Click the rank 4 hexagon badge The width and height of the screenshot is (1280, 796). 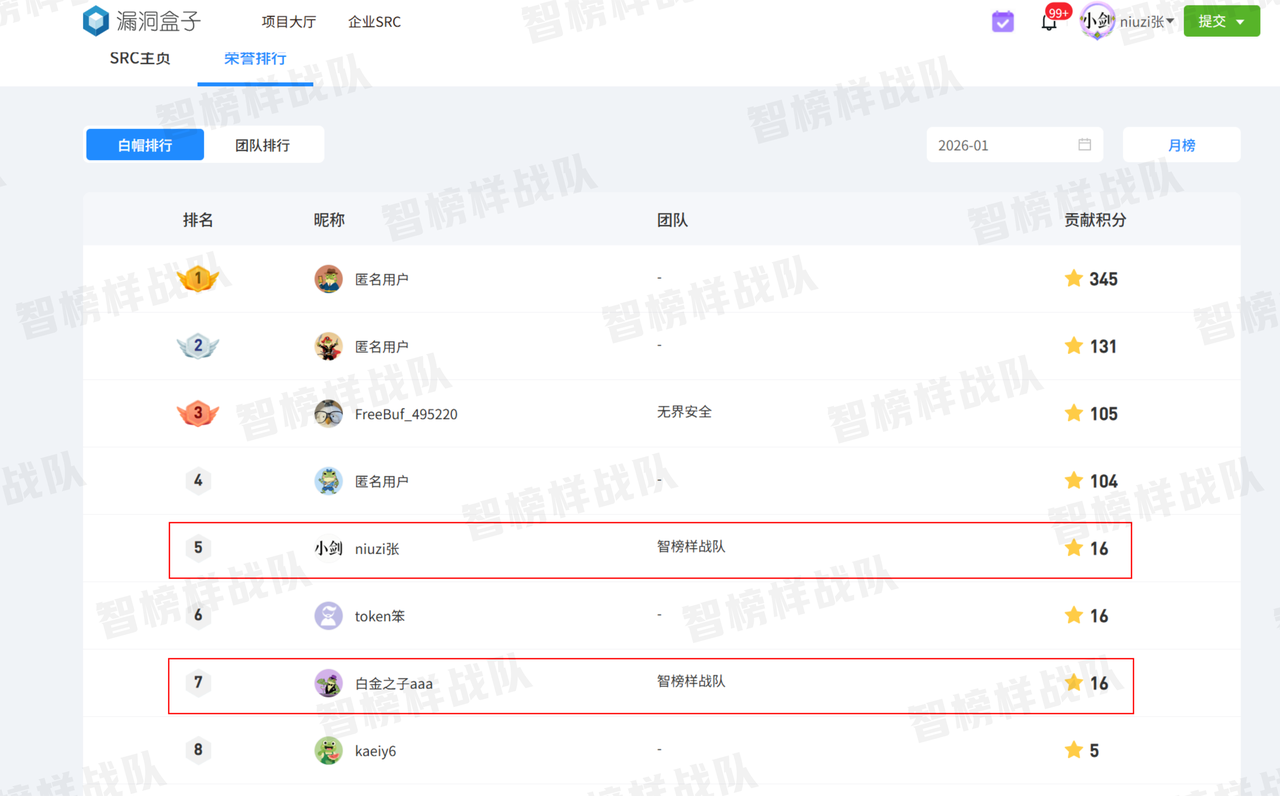(198, 481)
